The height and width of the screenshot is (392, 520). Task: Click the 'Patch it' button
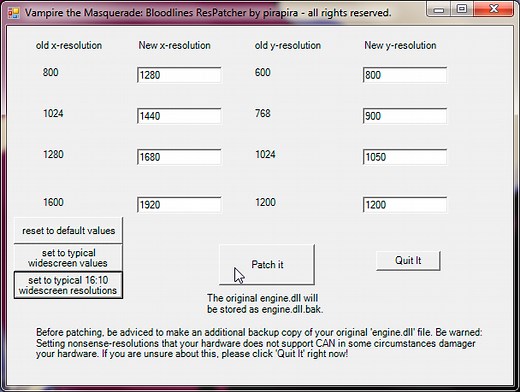267,265
